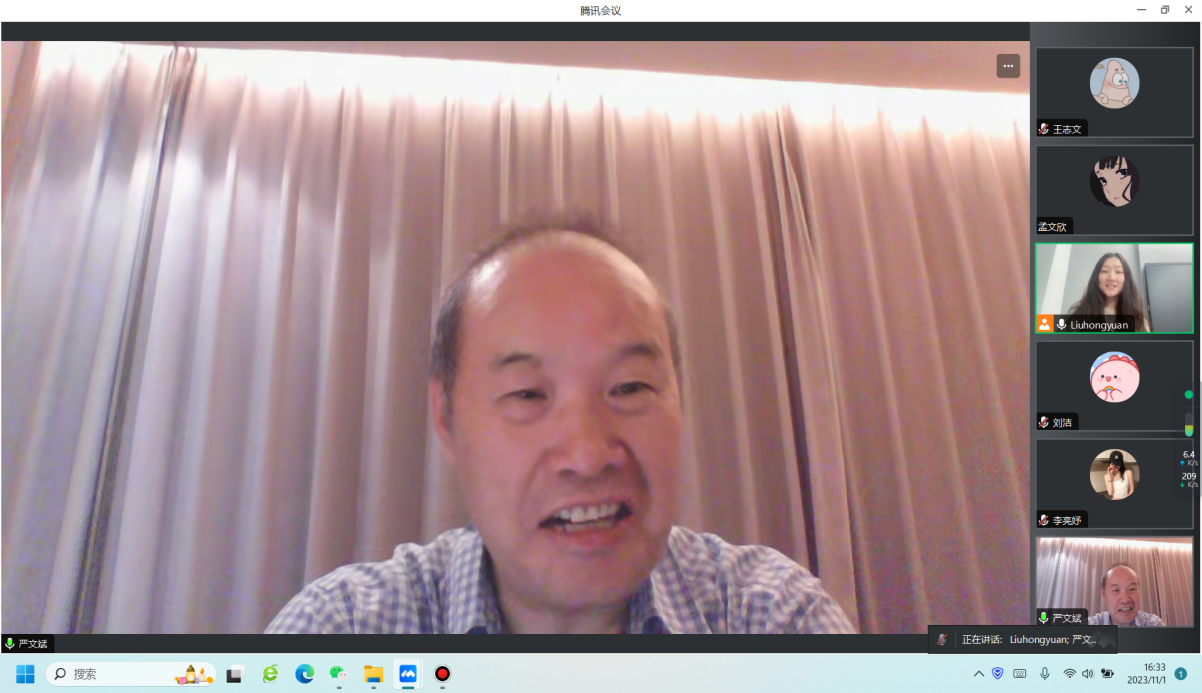
Task: Click the orange host icon beside Liuhongyuan
Action: click(1045, 324)
